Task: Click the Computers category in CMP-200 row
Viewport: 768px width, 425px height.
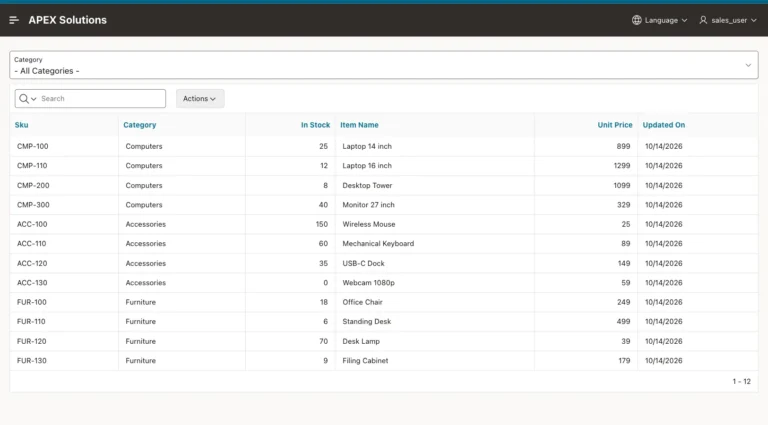Action: point(144,186)
